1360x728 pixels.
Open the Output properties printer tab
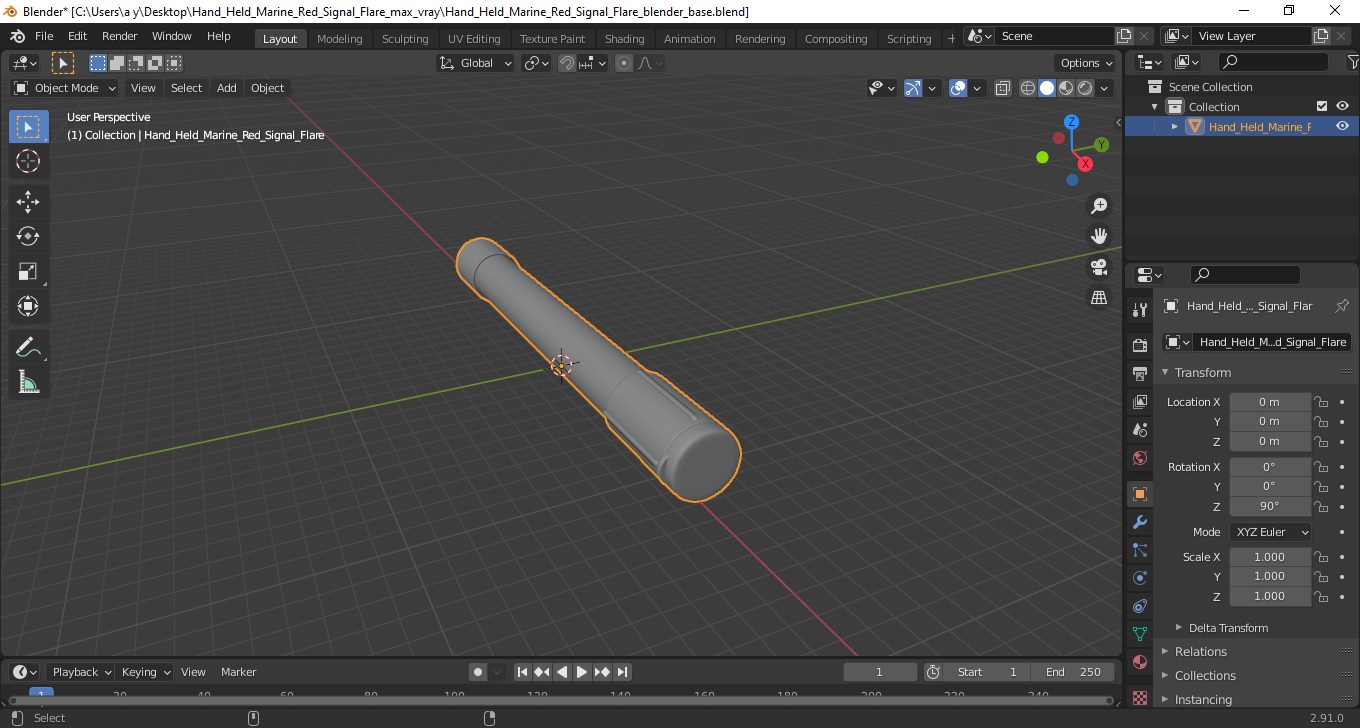click(x=1139, y=373)
